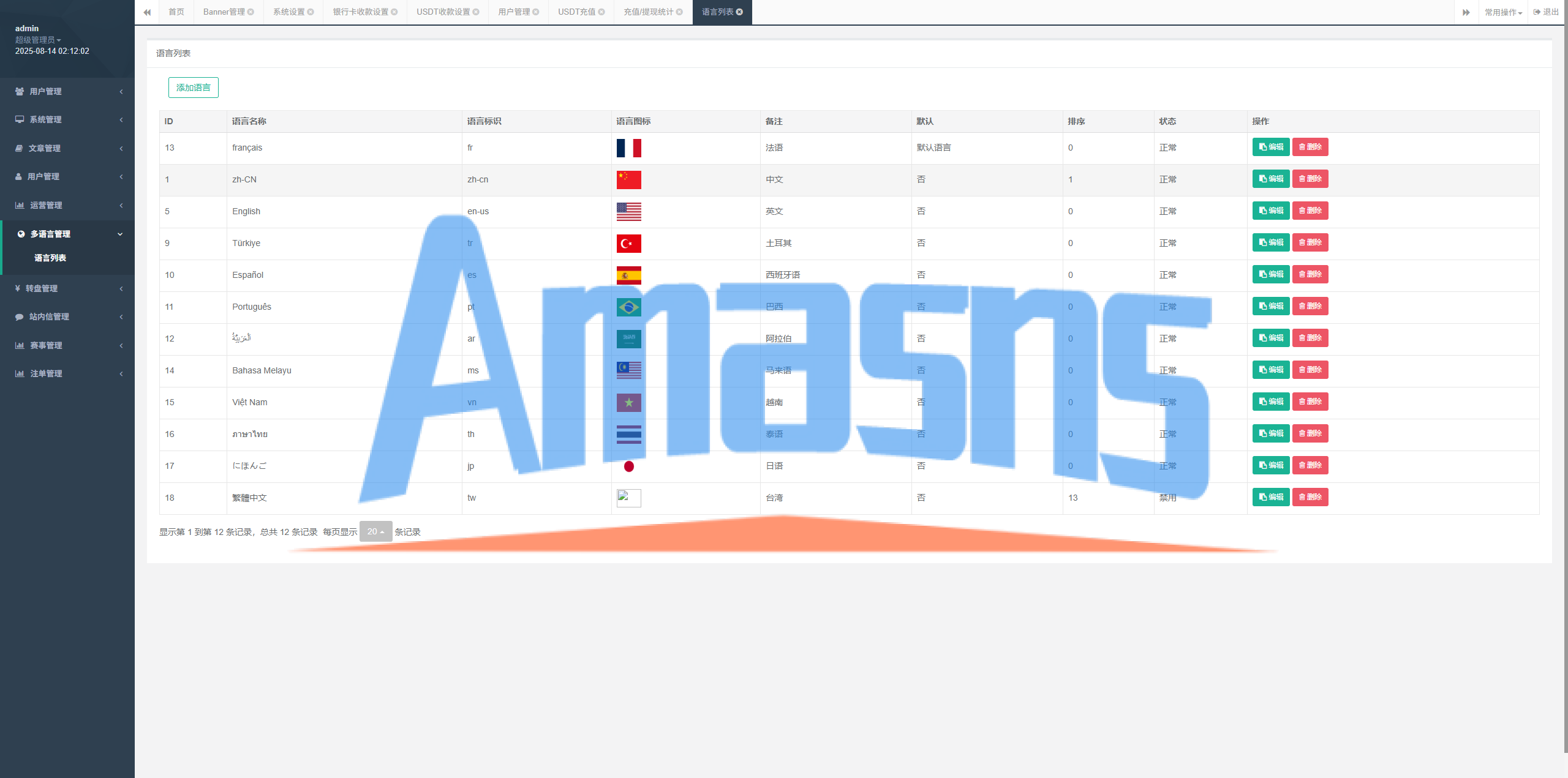Click the French flag icon in row 13
Screen dimensions: 1568x778
tap(628, 148)
